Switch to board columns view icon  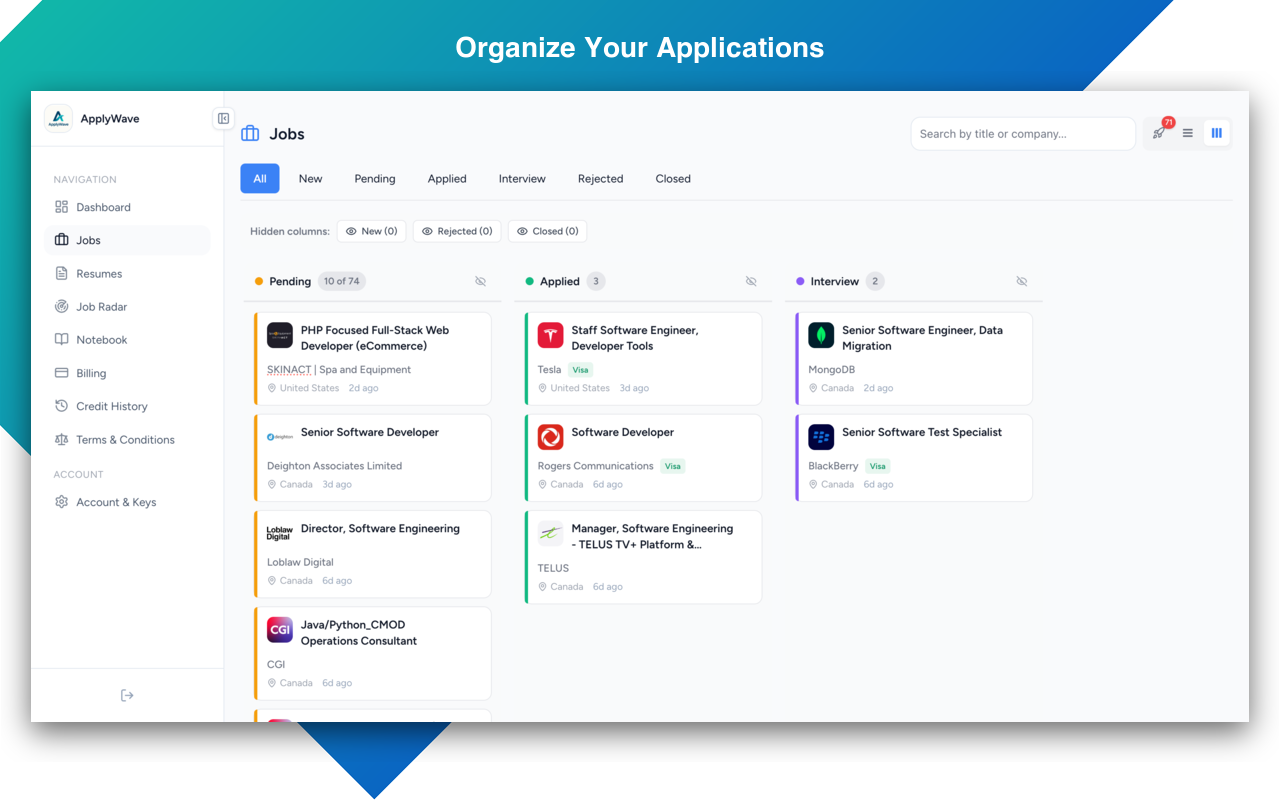coord(1217,133)
